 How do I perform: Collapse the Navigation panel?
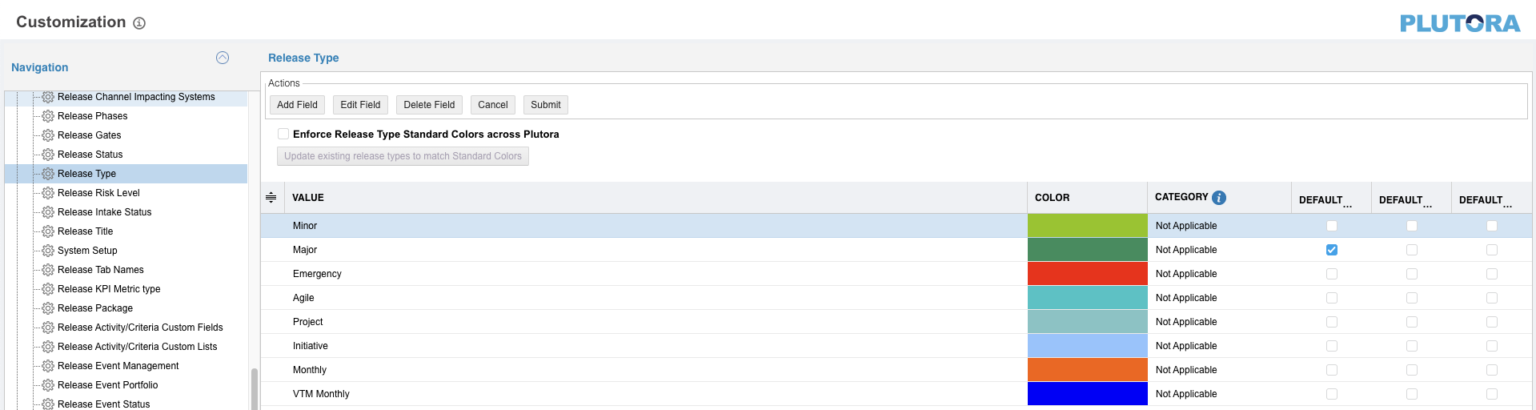[x=222, y=58]
